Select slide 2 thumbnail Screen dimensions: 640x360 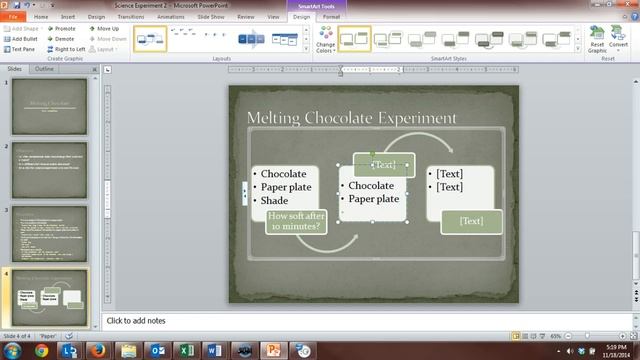click(x=49, y=170)
